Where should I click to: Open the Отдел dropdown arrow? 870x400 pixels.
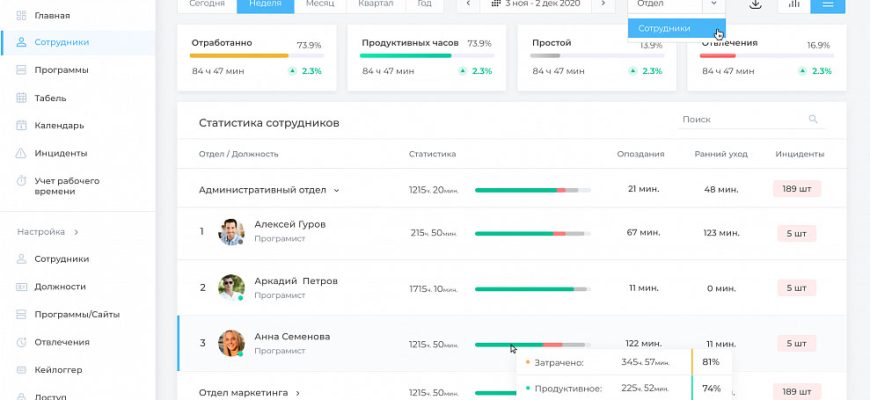(713, 5)
